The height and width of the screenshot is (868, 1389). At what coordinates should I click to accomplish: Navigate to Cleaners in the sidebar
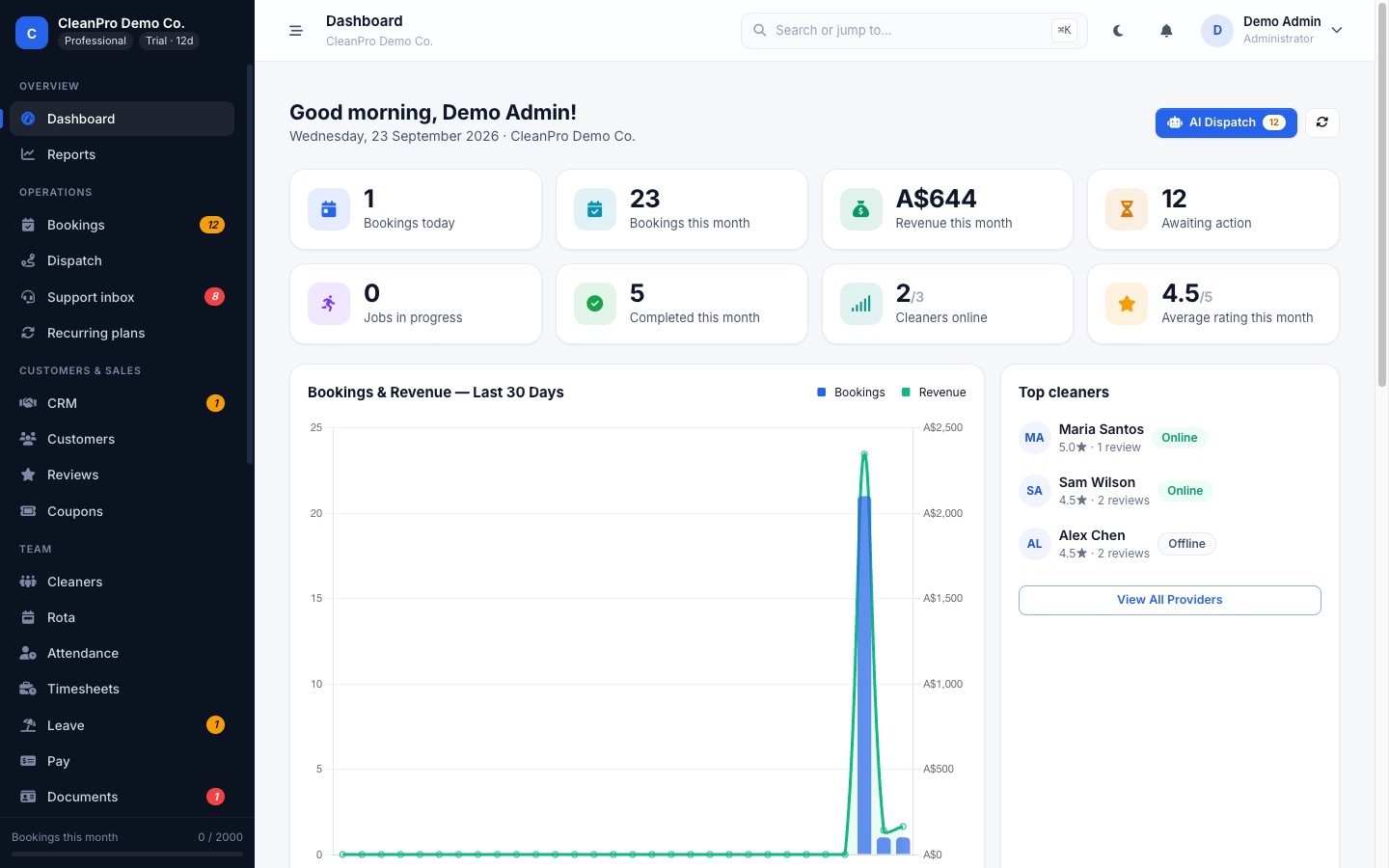coord(122,582)
